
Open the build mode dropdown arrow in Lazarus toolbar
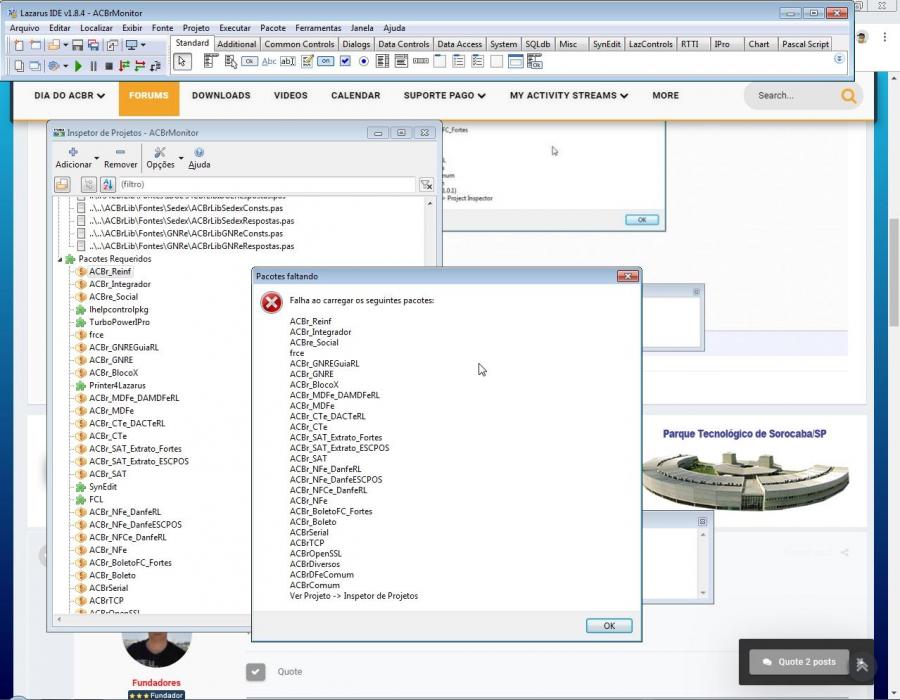143,45
